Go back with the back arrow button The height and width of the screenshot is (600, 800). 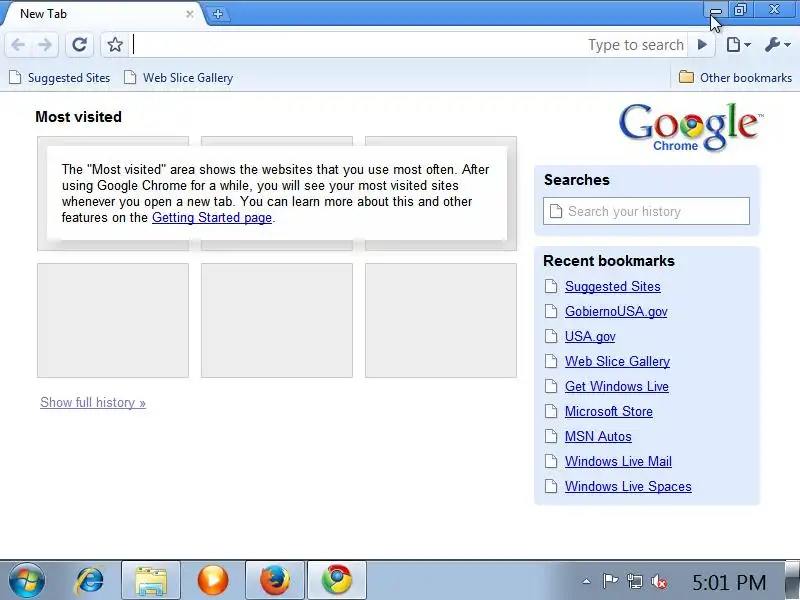(x=18, y=45)
